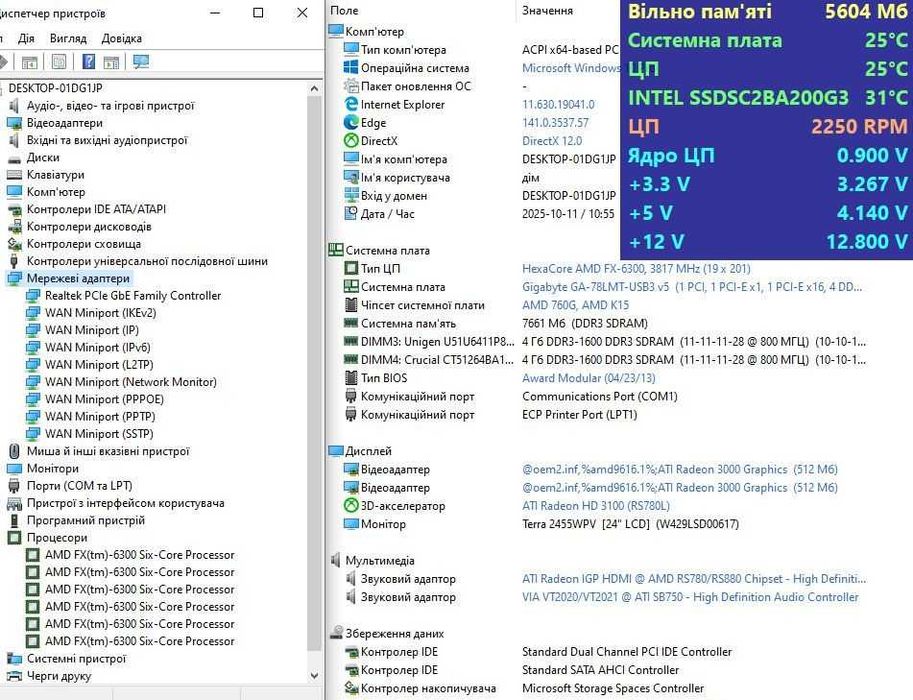
Task: Click the Контролери сховища icon
Action: coord(14,243)
